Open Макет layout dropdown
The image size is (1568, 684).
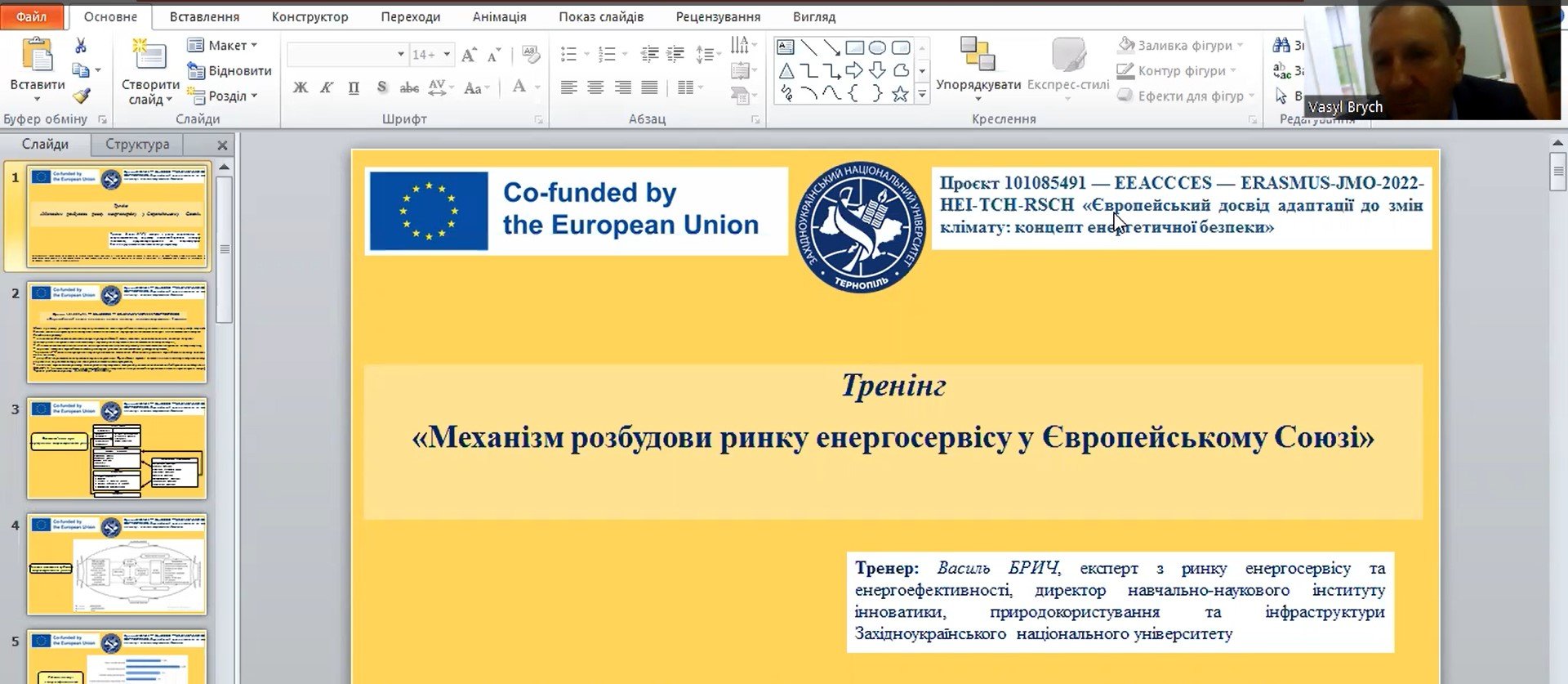(x=223, y=45)
